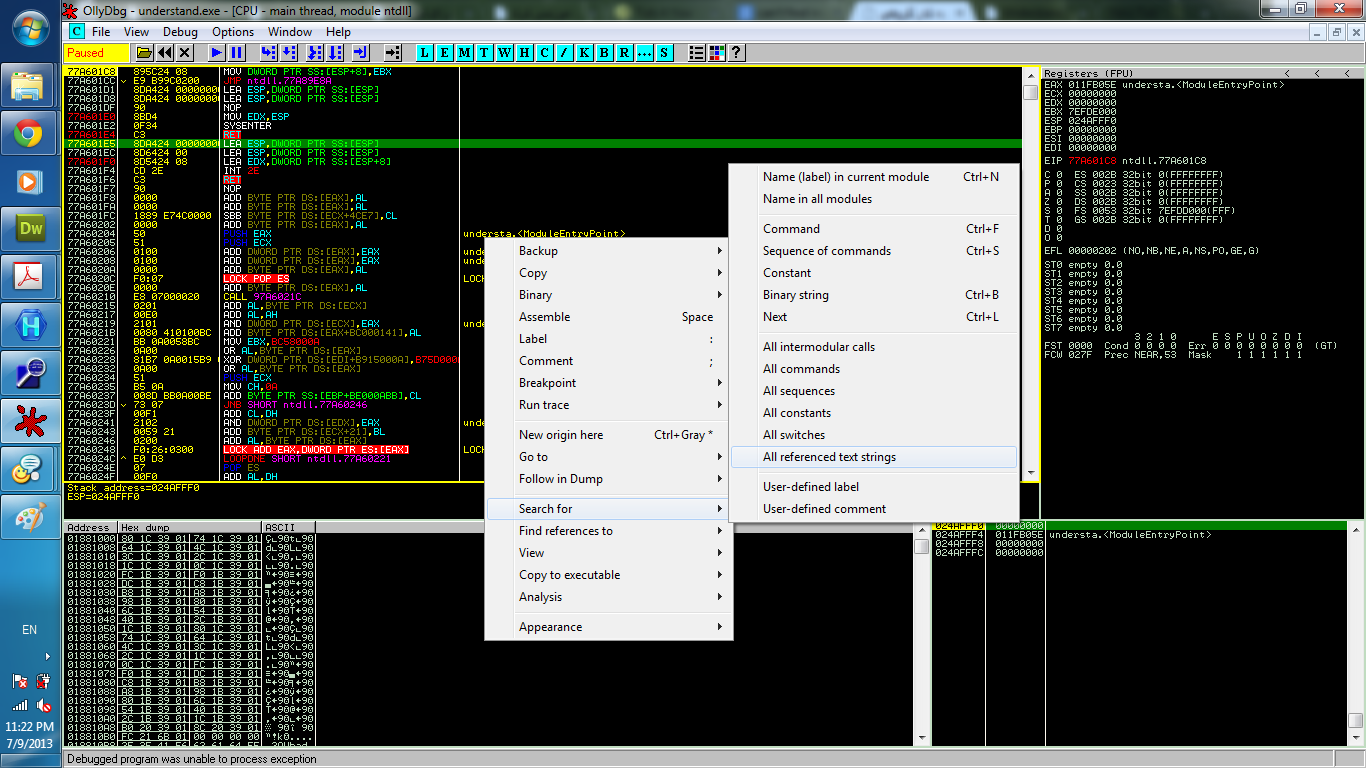Click the Open file toolbar icon
The image size is (1366, 768).
click(144, 52)
